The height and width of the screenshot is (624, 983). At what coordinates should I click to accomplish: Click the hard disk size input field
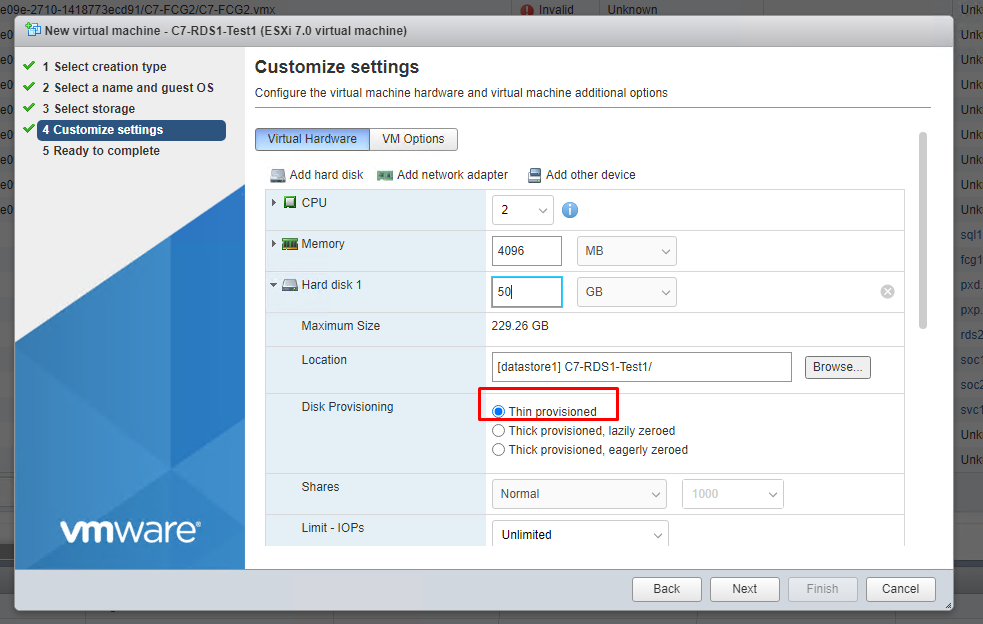click(526, 292)
